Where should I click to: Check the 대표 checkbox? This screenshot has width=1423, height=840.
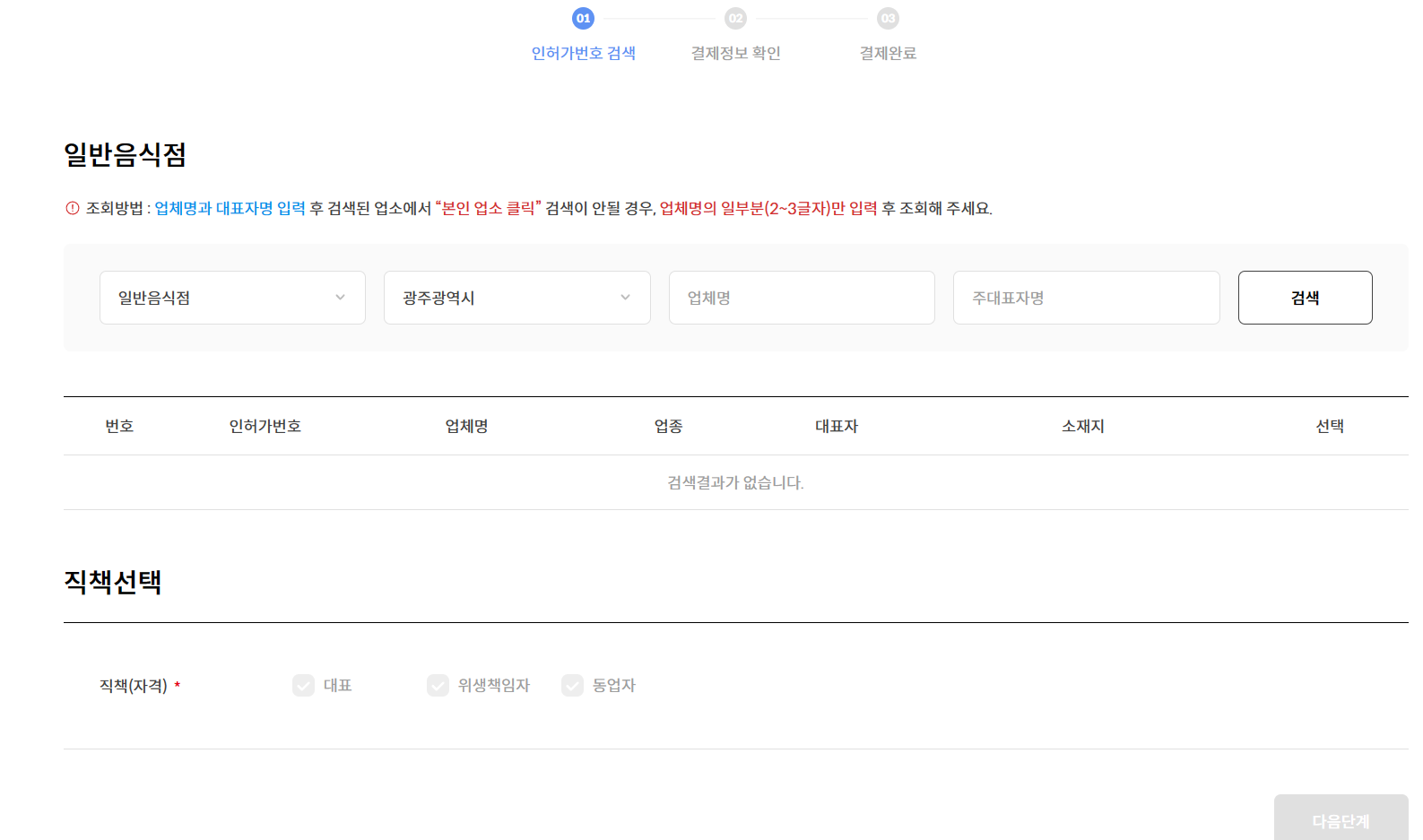pos(303,685)
